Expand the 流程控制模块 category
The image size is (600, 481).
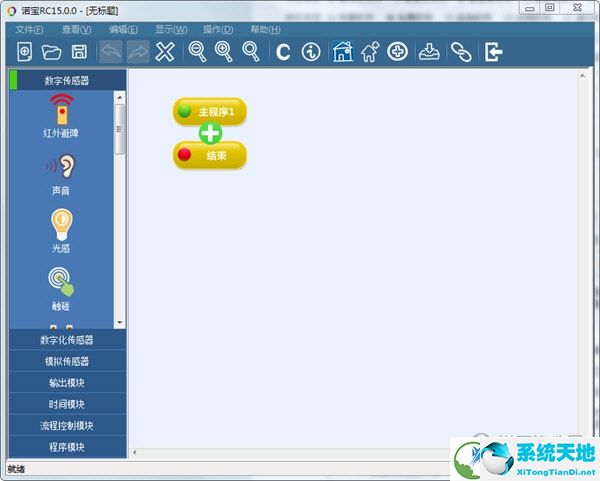68,426
